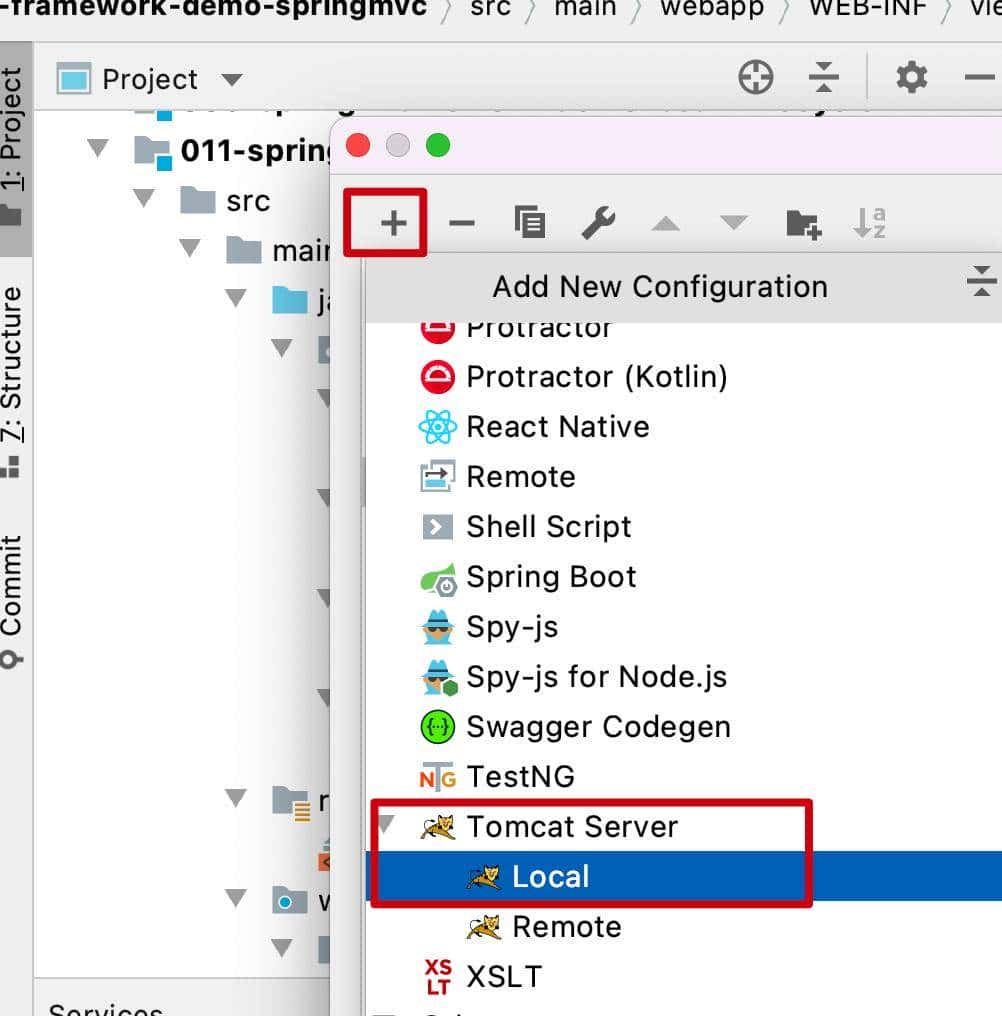Click the Create New Folder icon
The height and width of the screenshot is (1016, 1002).
click(x=804, y=224)
